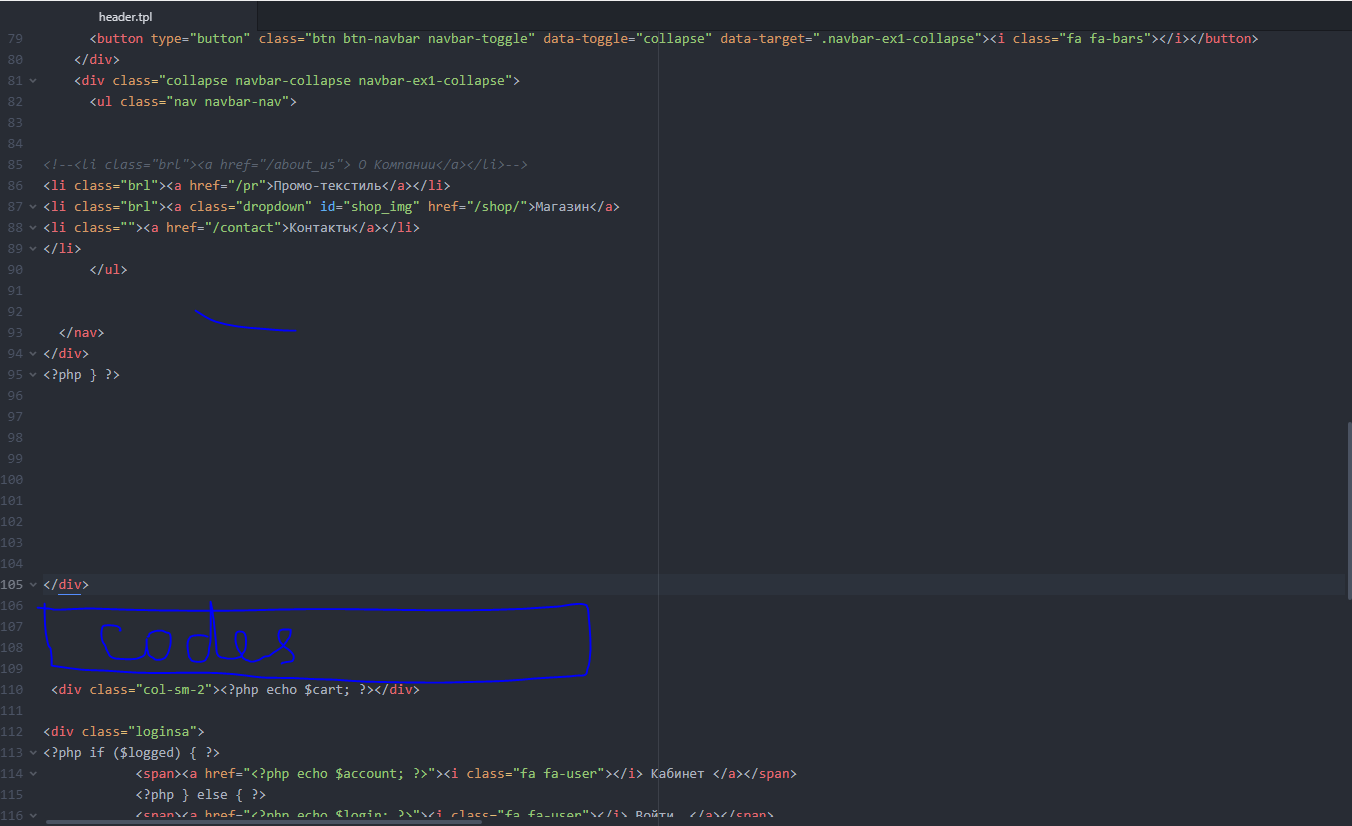The image size is (1352, 826).
Task: Click the </div> tag on line 105
Action: [66, 584]
